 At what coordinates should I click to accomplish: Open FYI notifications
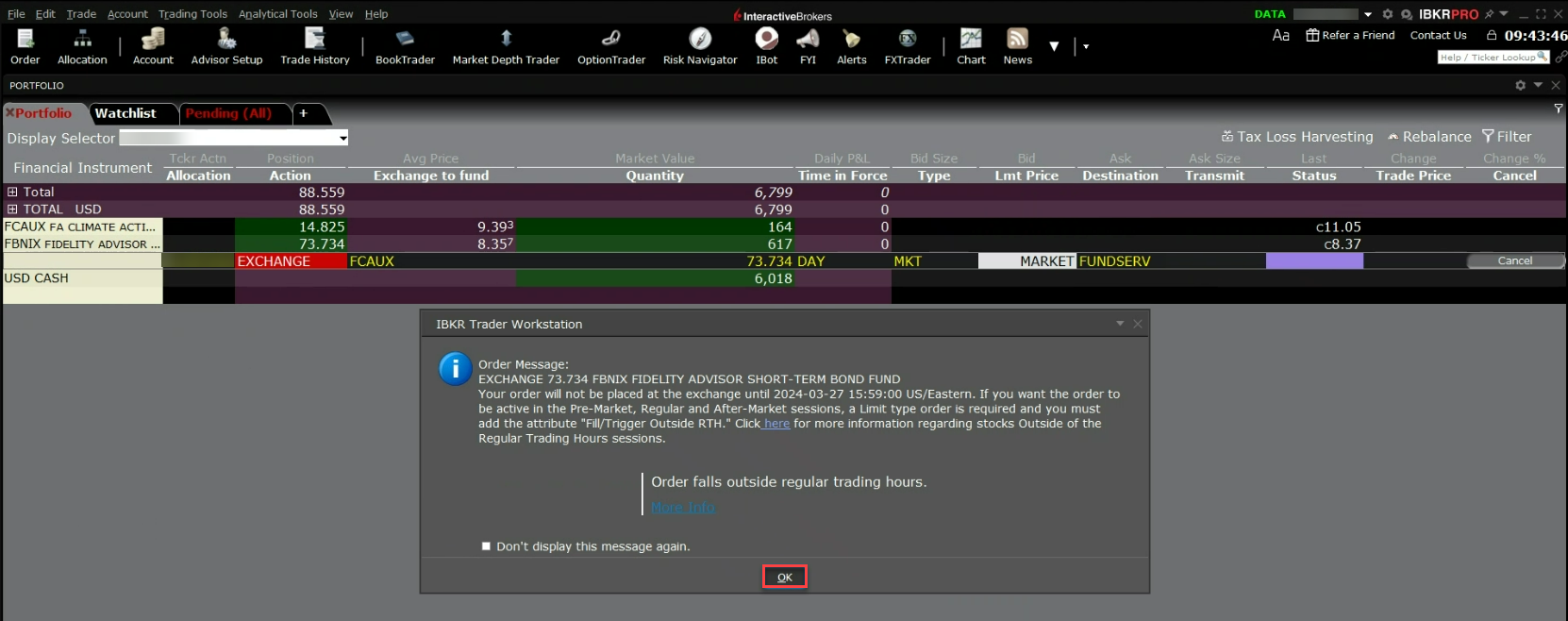(x=808, y=46)
